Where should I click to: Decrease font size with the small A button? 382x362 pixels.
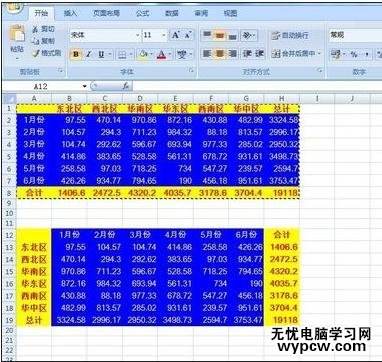pyautogui.click(x=188, y=35)
